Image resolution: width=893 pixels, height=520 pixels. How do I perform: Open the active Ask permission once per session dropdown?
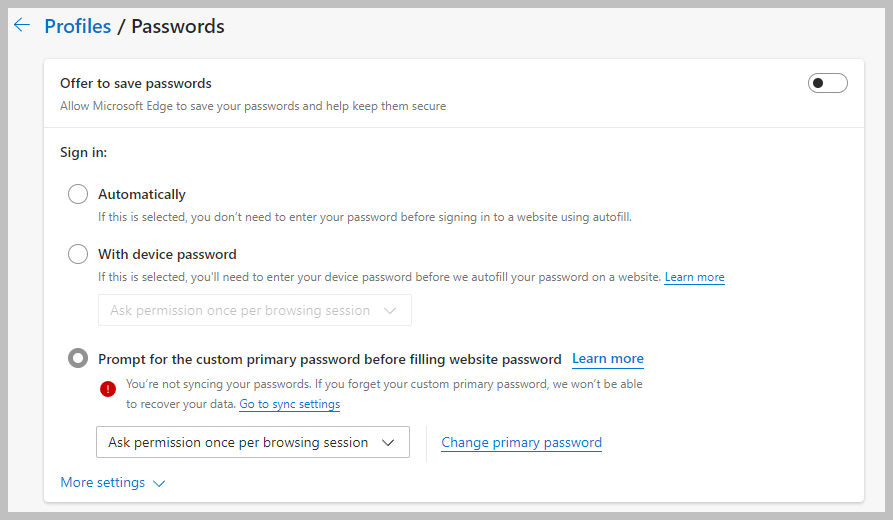click(252, 443)
